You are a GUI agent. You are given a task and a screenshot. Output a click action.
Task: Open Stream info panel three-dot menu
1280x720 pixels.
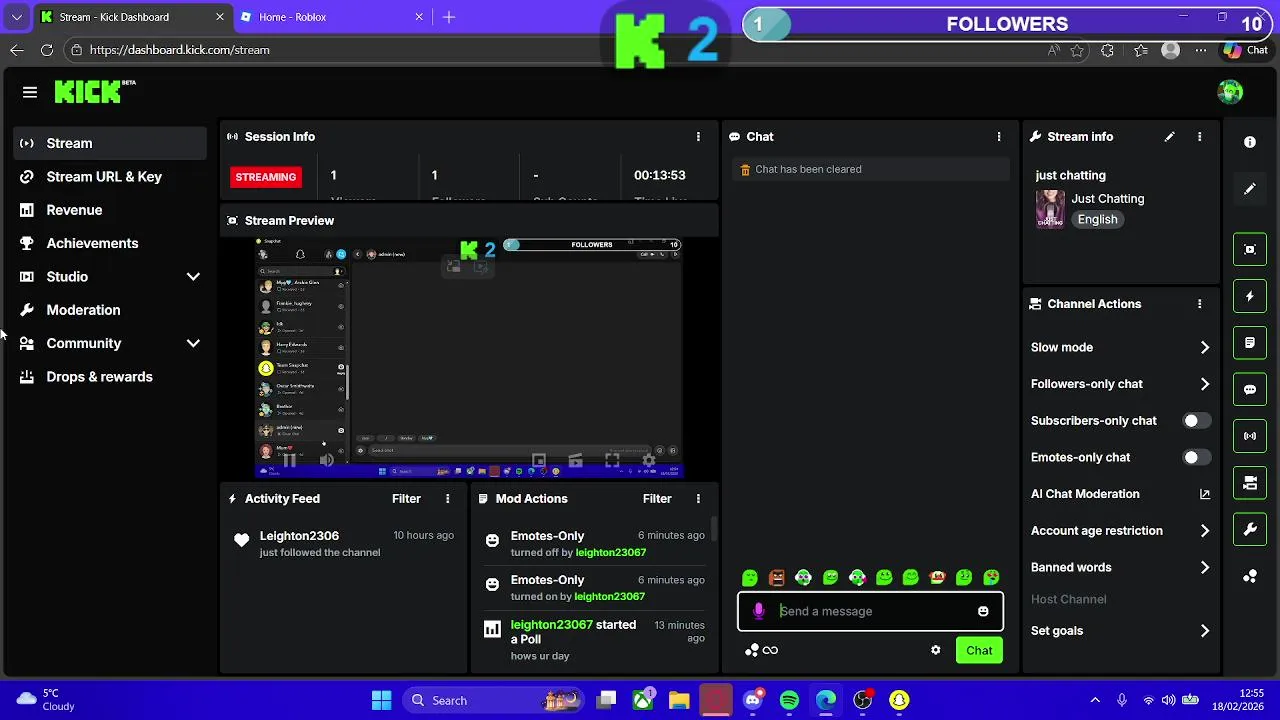coord(1199,137)
